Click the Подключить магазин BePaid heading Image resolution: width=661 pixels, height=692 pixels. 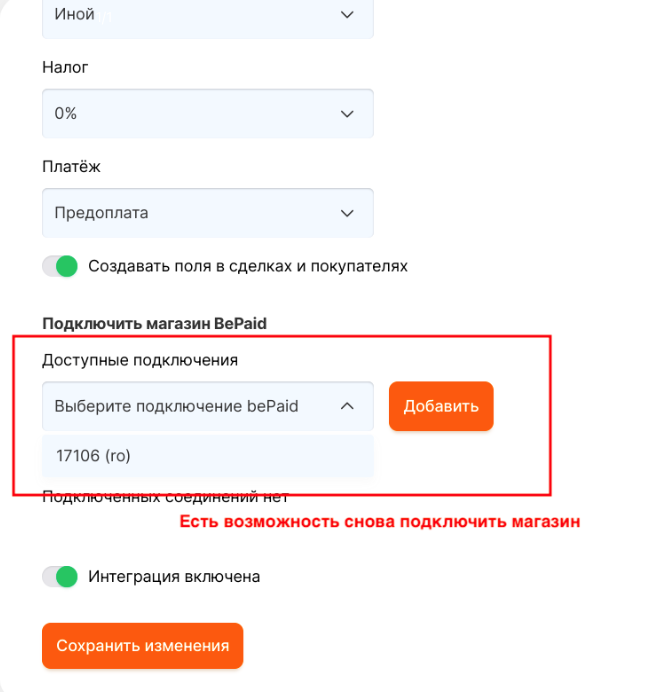[x=154, y=323]
